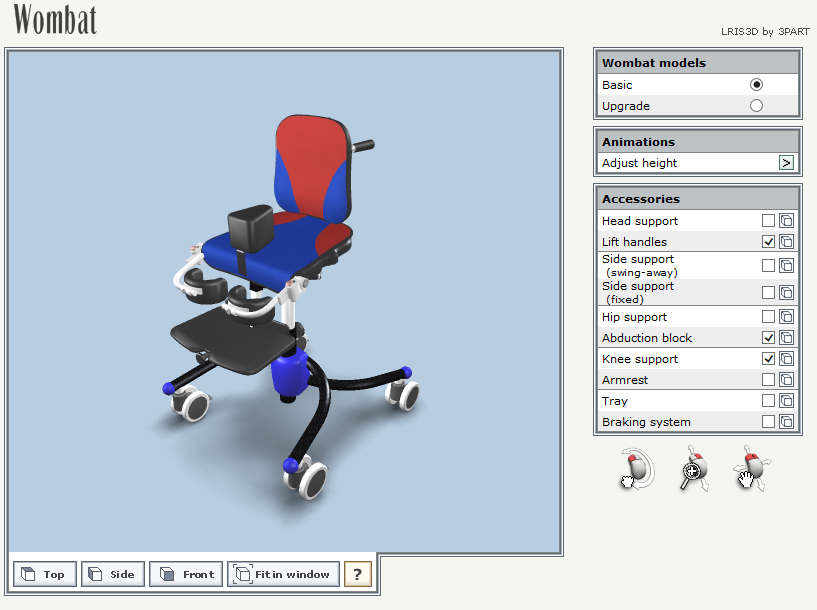Click the view icon beside Tray
The width and height of the screenshot is (817, 610).
click(x=786, y=400)
